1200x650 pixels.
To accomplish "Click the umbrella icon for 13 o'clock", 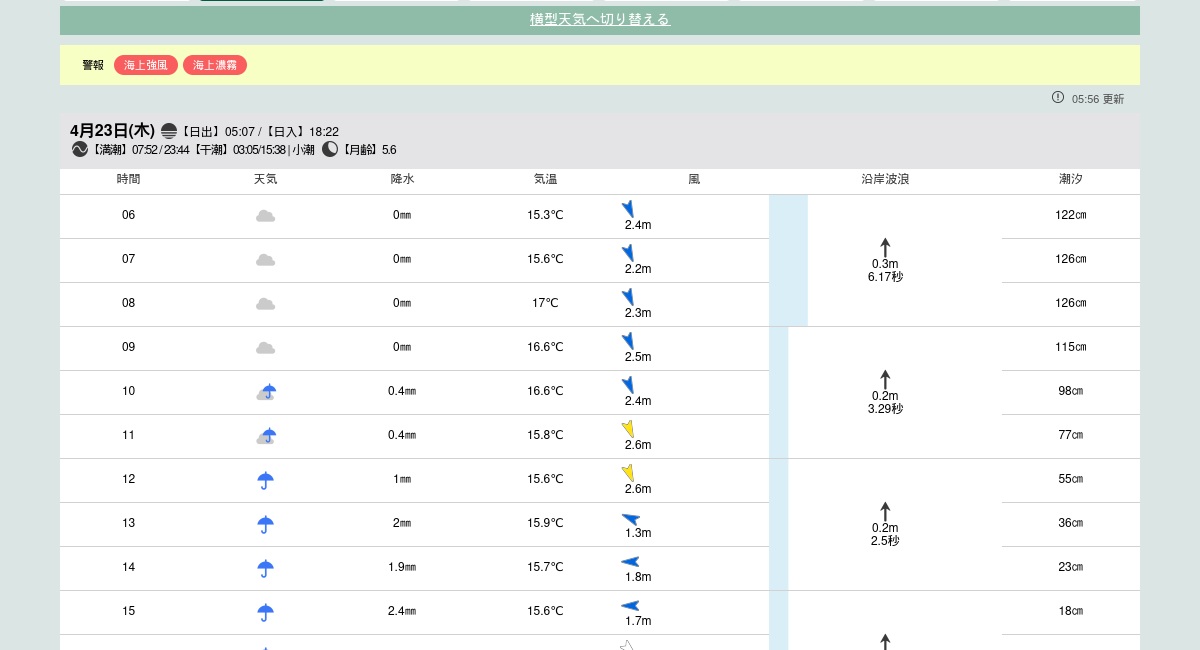I will pos(265,524).
